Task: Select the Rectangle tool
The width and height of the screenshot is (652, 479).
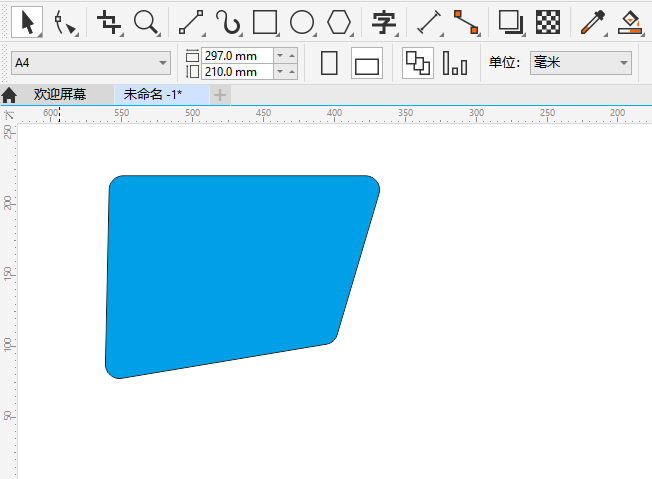Action: click(264, 21)
